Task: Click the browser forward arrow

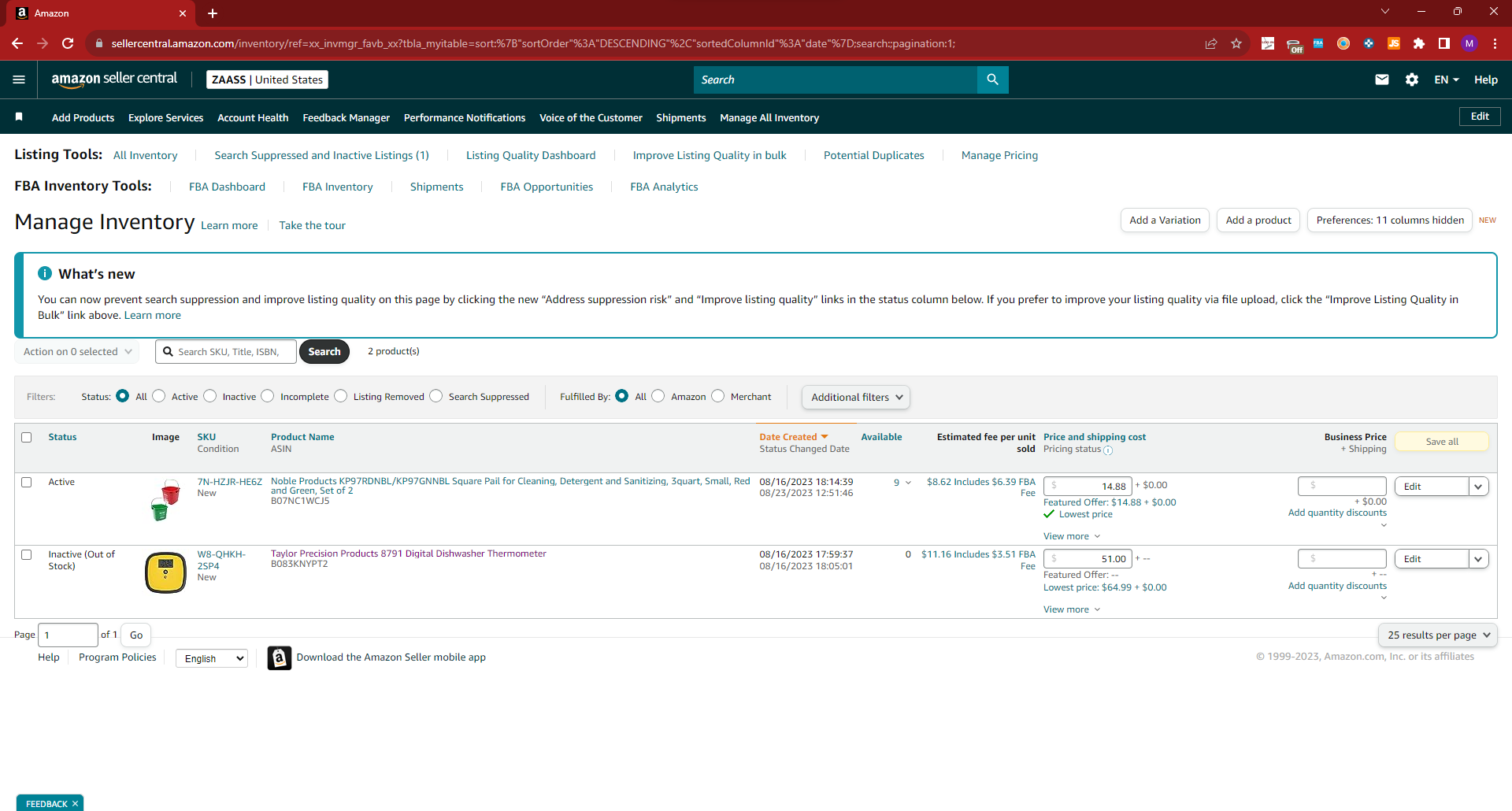Action: (x=43, y=43)
